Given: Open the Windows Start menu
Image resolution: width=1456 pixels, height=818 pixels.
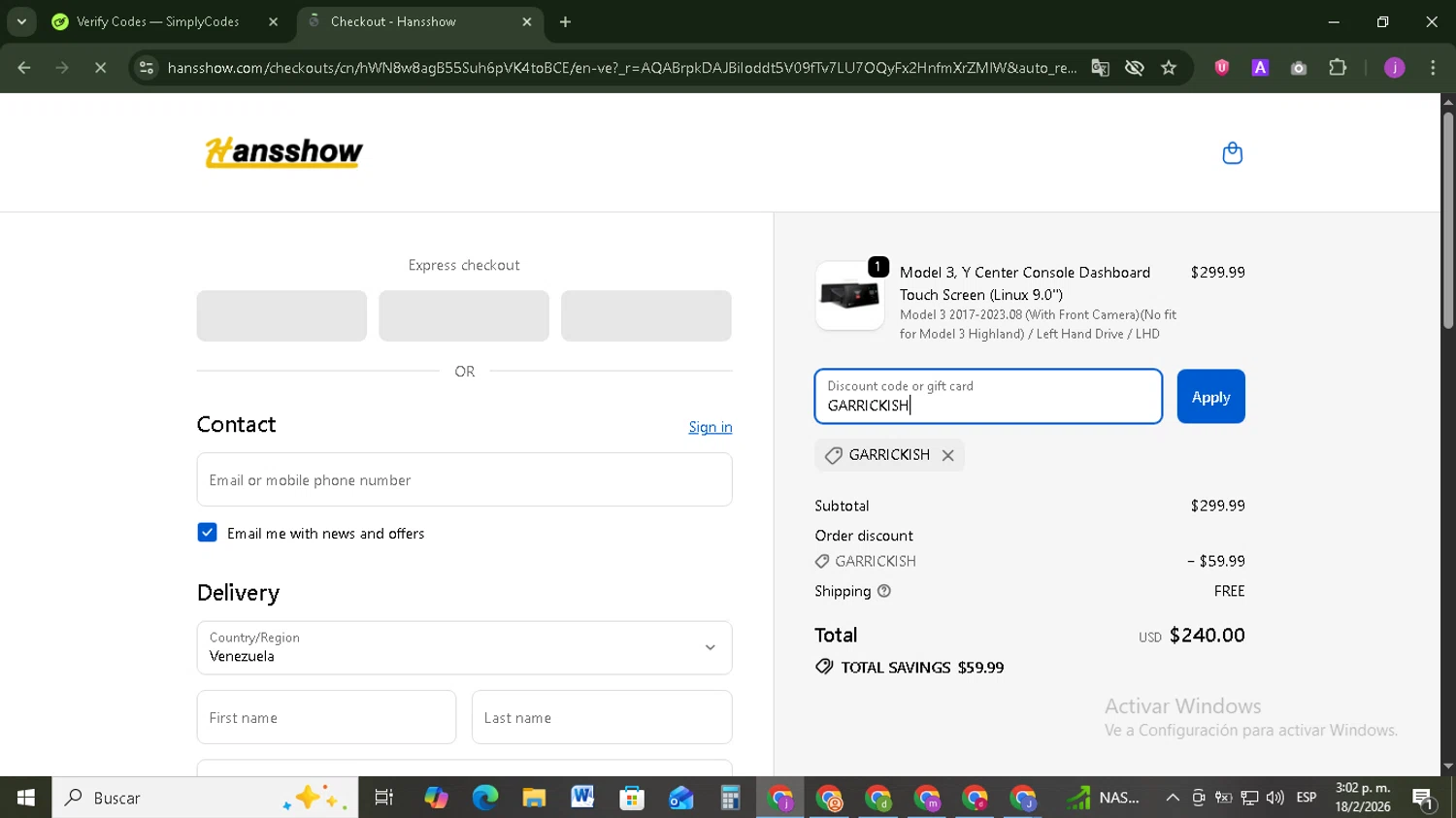Looking at the screenshot, I should coord(25,798).
